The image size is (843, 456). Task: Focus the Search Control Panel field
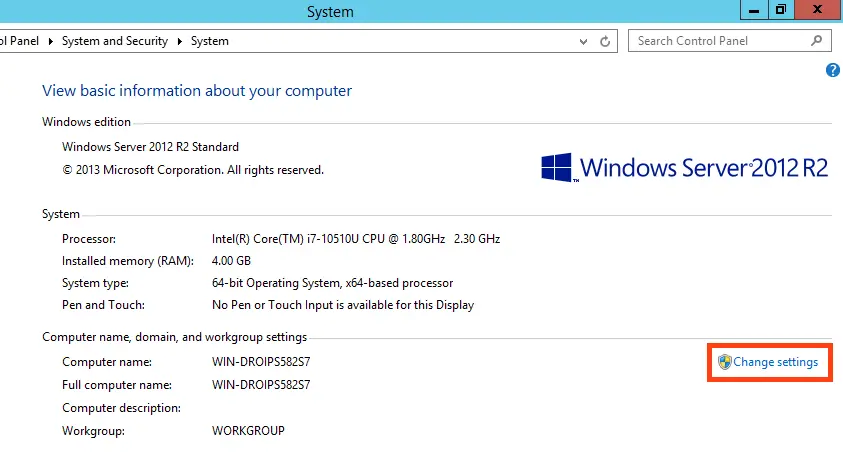[x=720, y=41]
